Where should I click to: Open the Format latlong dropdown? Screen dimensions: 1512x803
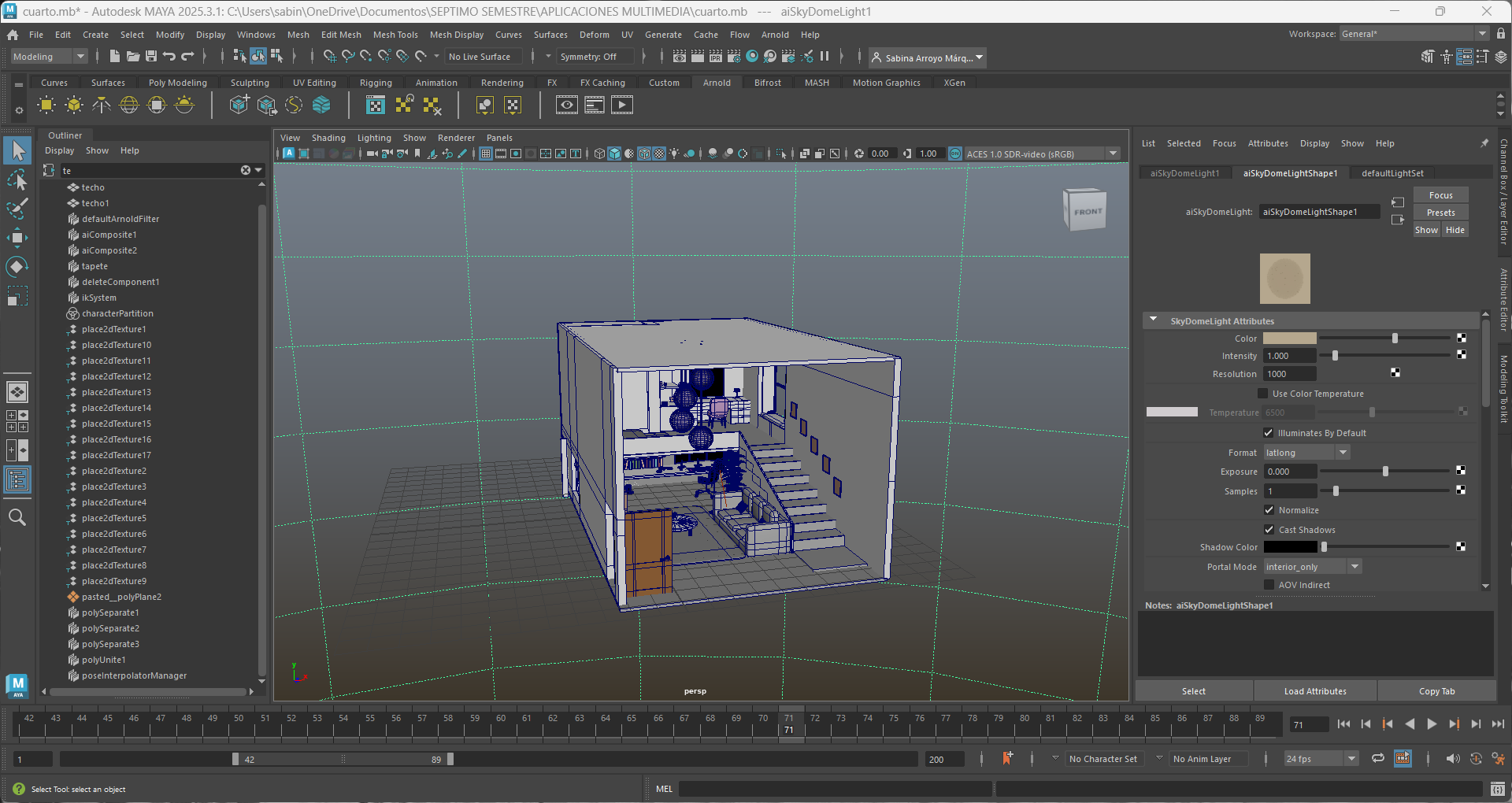click(1306, 453)
